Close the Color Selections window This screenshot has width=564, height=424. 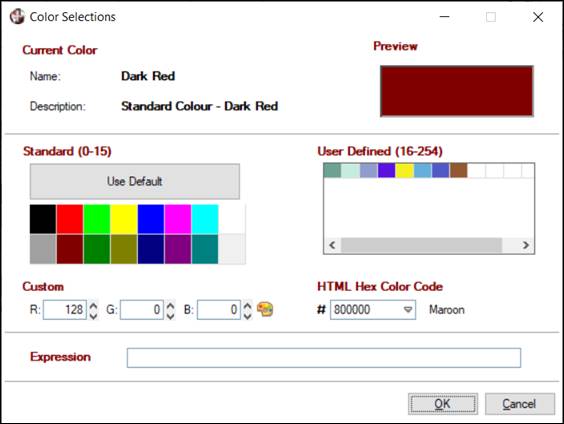pyautogui.click(x=538, y=17)
